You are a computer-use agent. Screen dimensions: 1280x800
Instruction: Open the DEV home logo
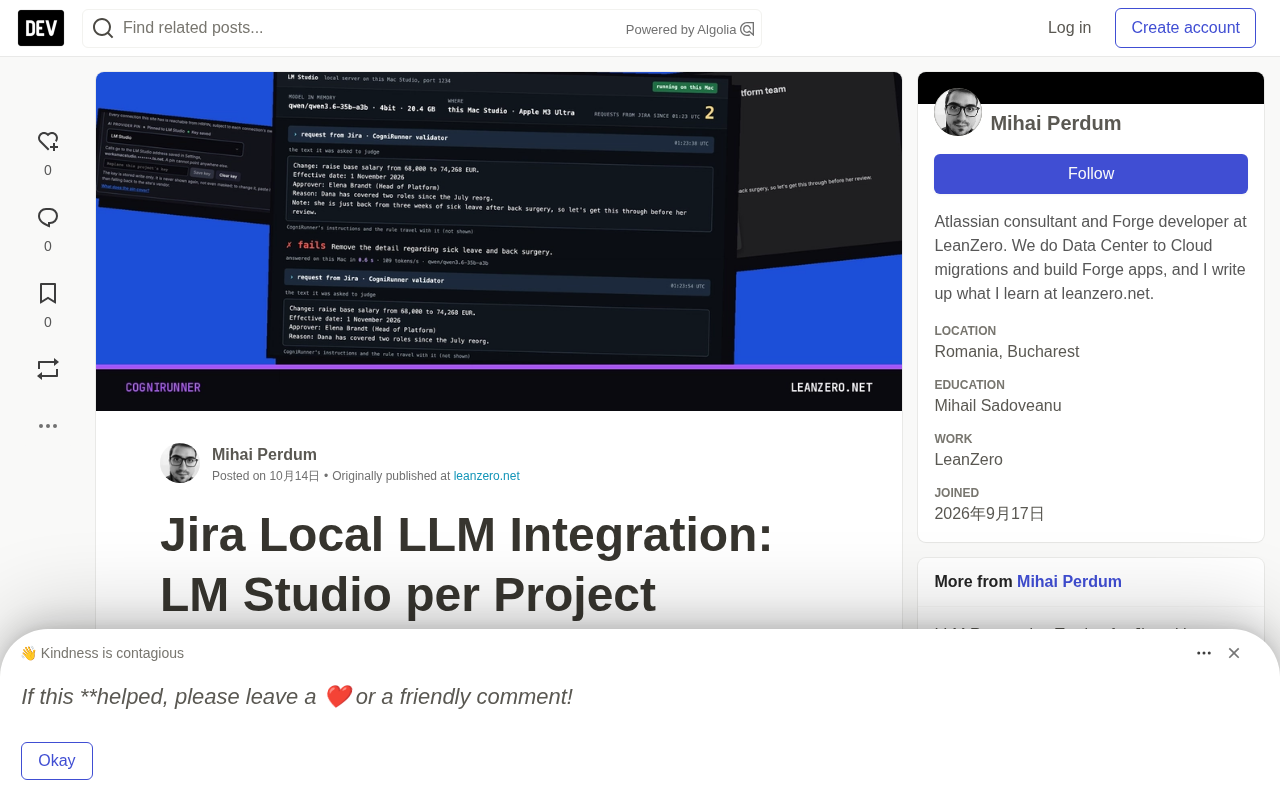pos(41,28)
